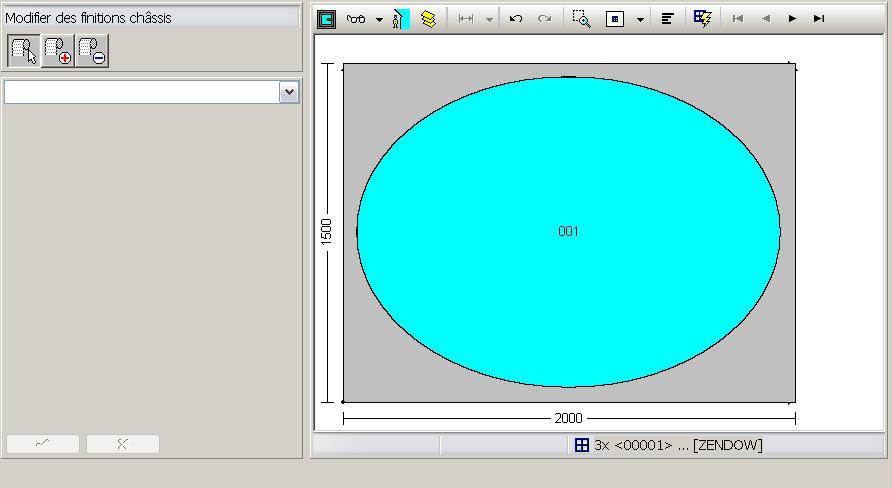Screen dimensions: 892x488
Task: Expand the fit view dropdown arrow
Action: pos(640,20)
